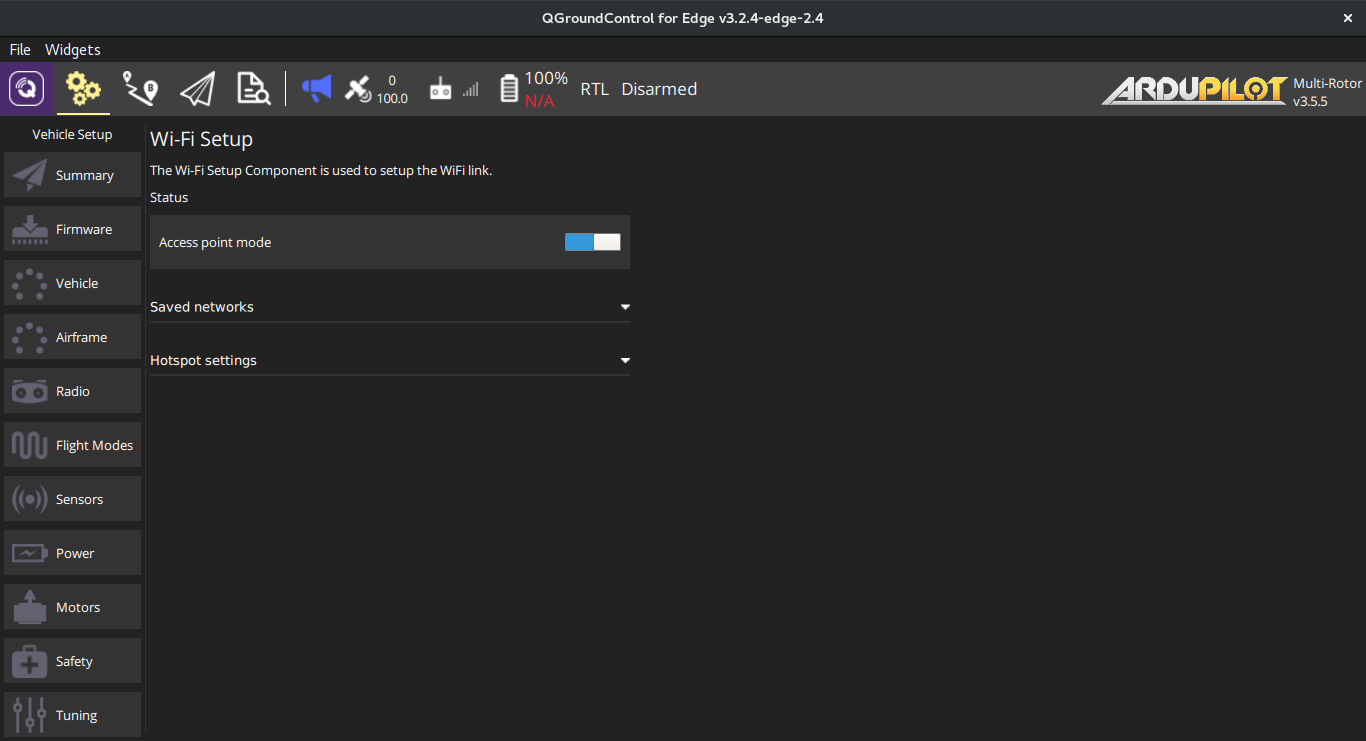Open the File menu
1366x741 pixels.
[x=20, y=49]
